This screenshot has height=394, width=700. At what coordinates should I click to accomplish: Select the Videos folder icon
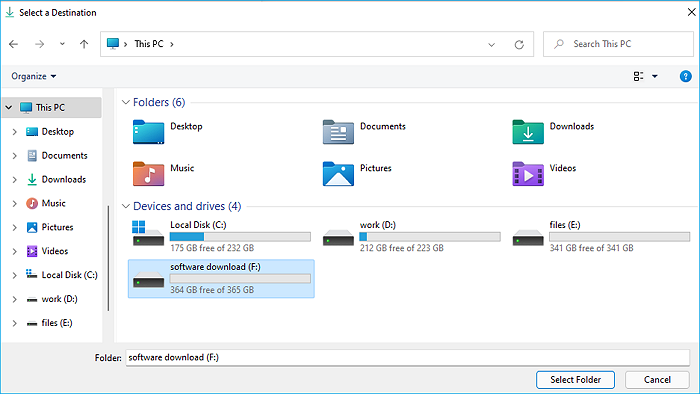click(528, 174)
